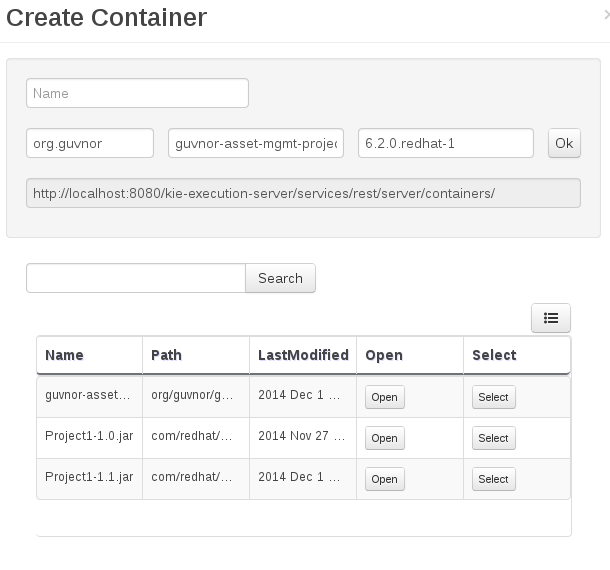Sort by the Path column header
Viewport: 610px width, 570px height.
[167, 355]
